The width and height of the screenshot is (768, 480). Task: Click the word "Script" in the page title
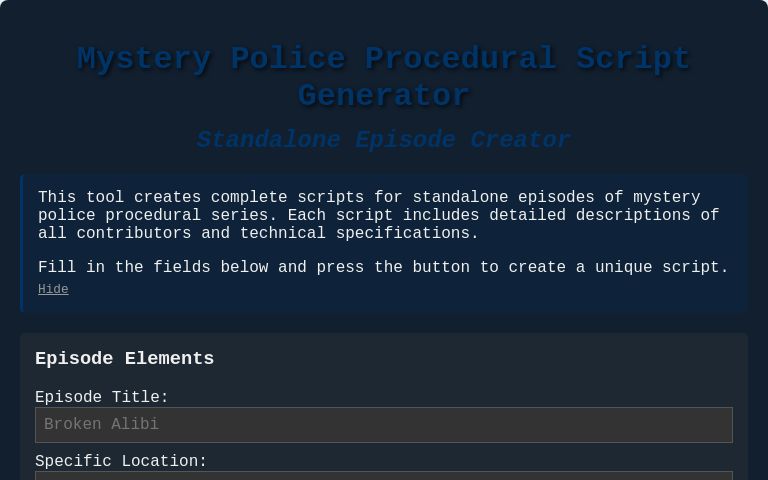point(633,59)
